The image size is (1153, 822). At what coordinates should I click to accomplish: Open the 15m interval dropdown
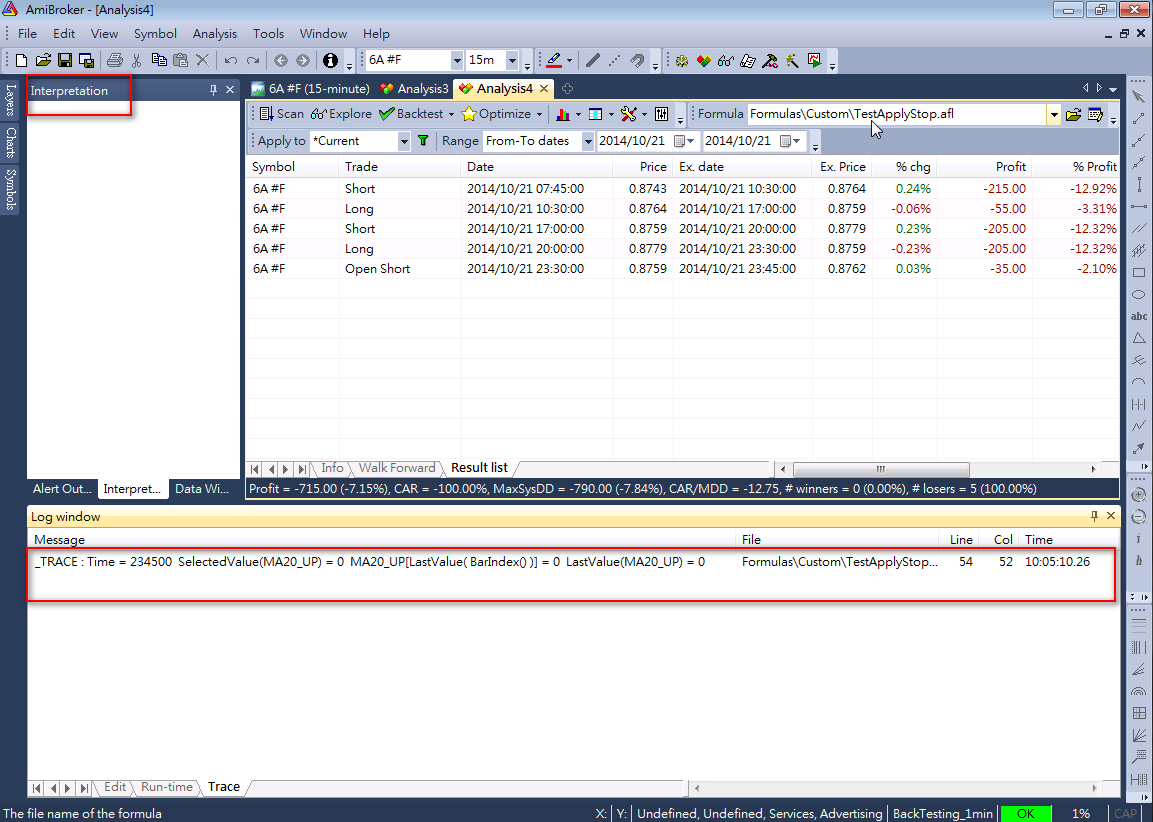(513, 60)
